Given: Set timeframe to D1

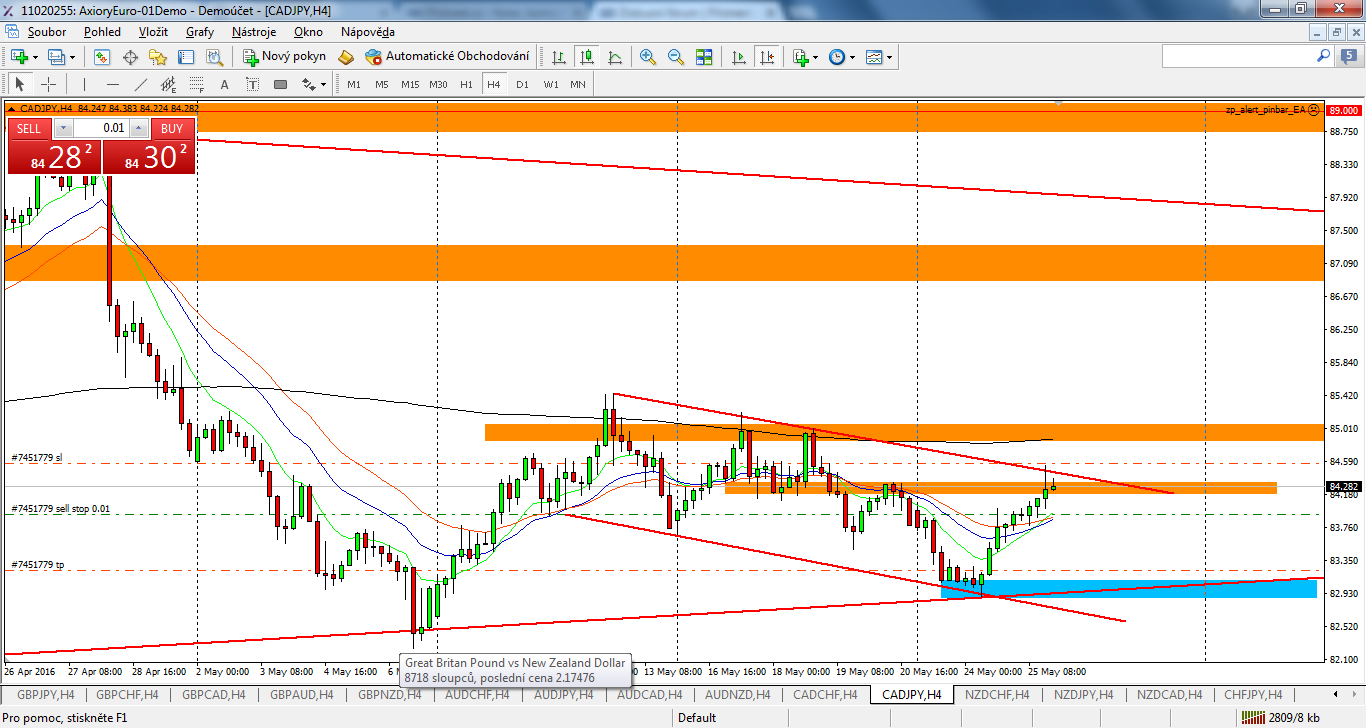Looking at the screenshot, I should [522, 84].
